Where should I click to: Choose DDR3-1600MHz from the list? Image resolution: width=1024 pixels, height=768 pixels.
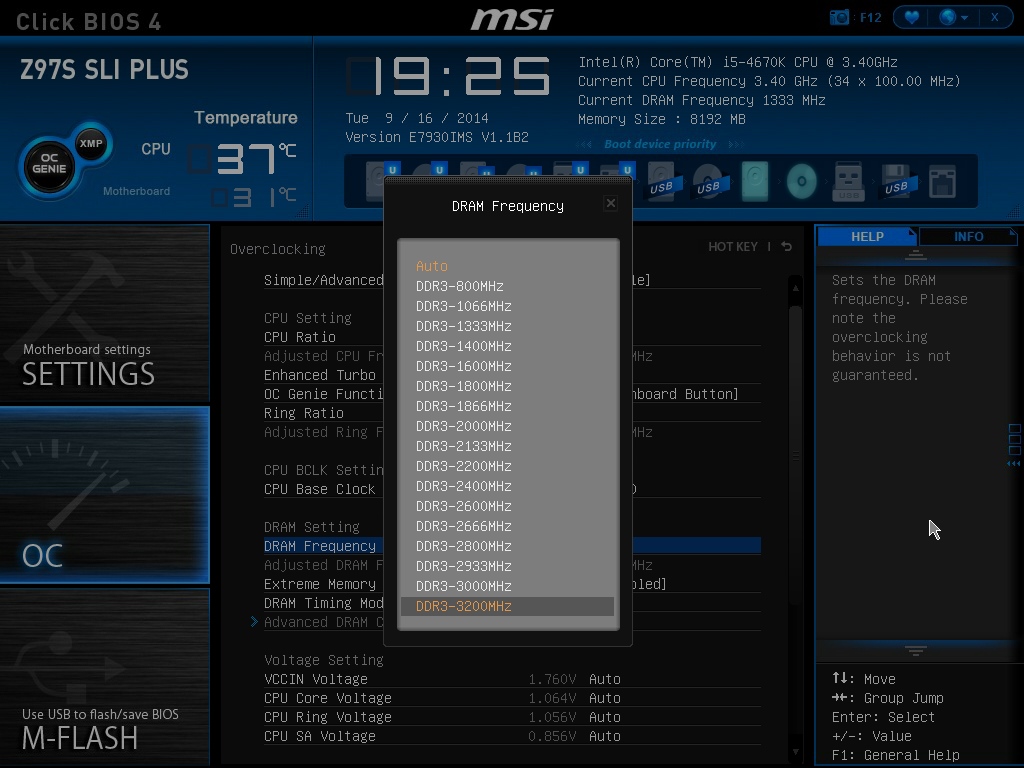(x=463, y=366)
